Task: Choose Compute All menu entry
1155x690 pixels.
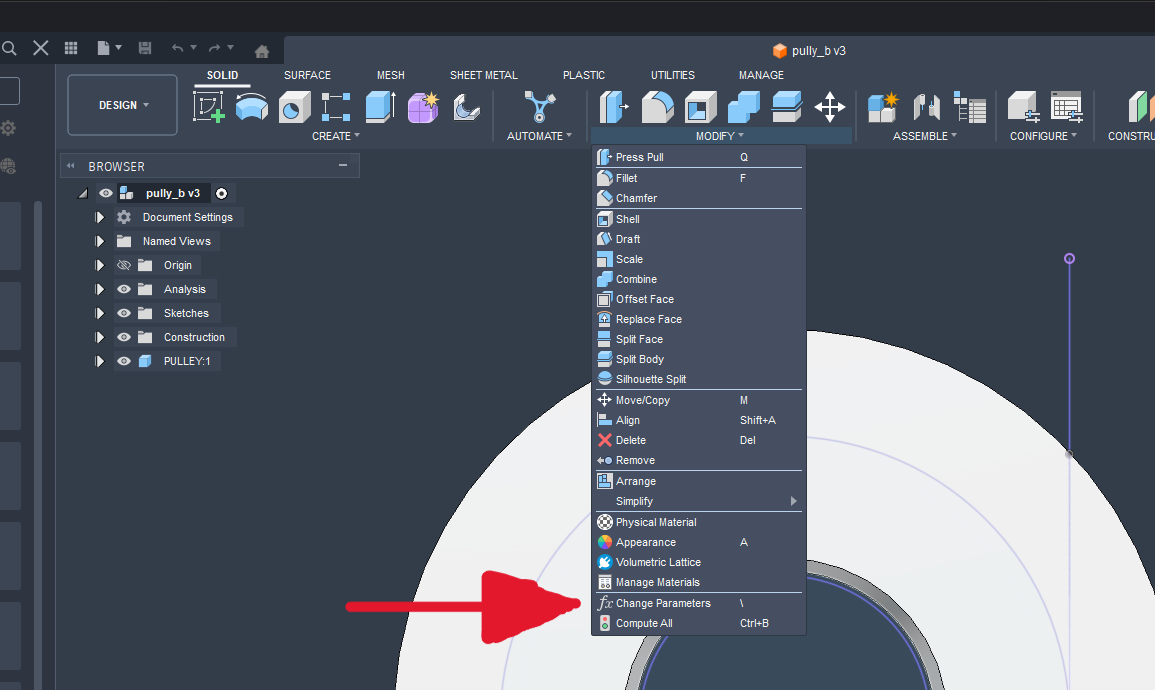Action: tap(698, 623)
